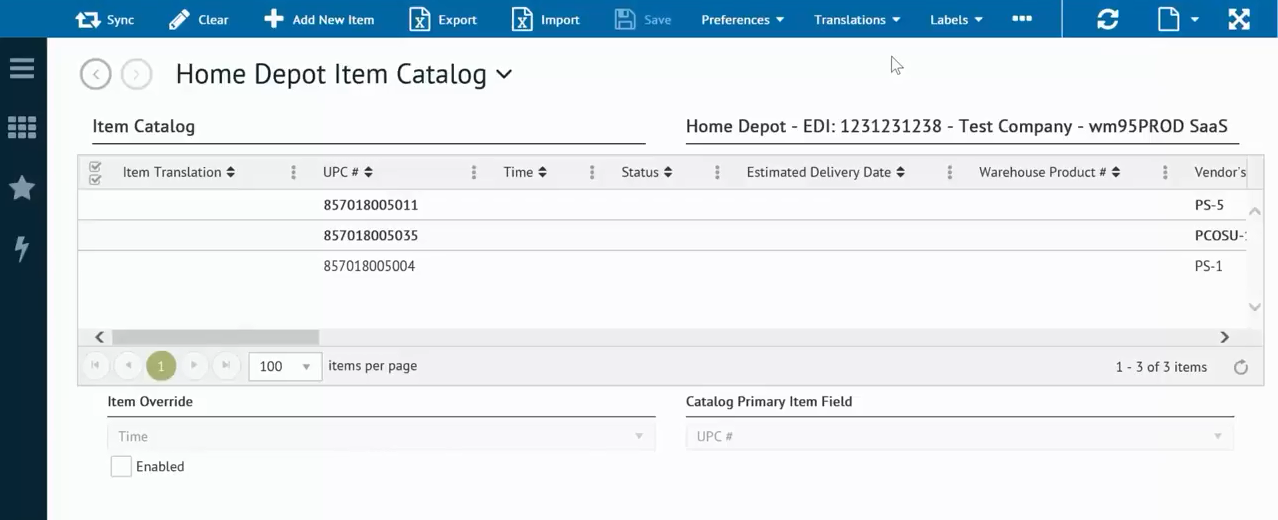Click the horizontal scrollbar thumb

tap(215, 337)
